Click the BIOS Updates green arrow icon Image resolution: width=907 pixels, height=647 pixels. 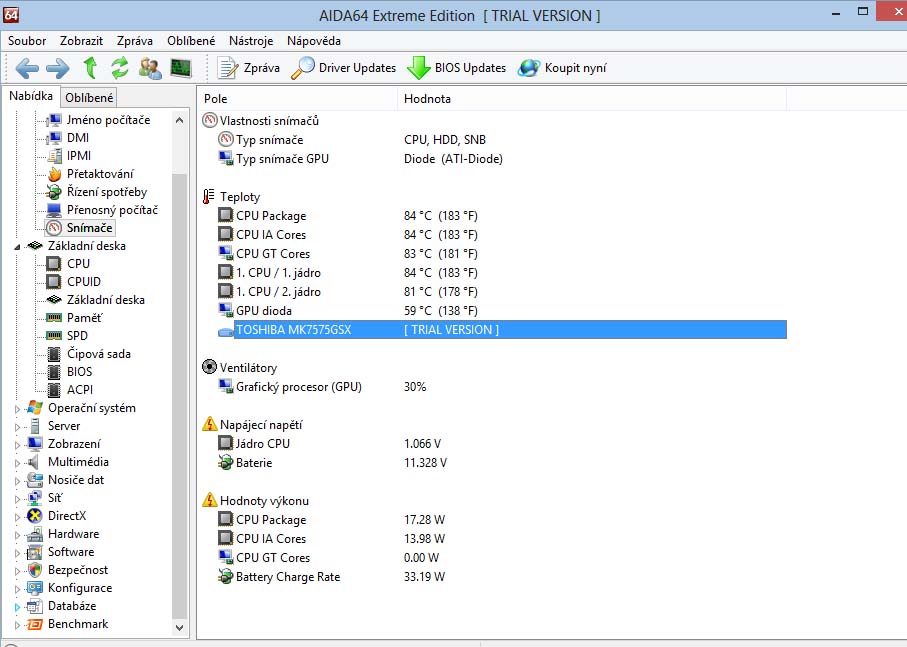coord(418,68)
